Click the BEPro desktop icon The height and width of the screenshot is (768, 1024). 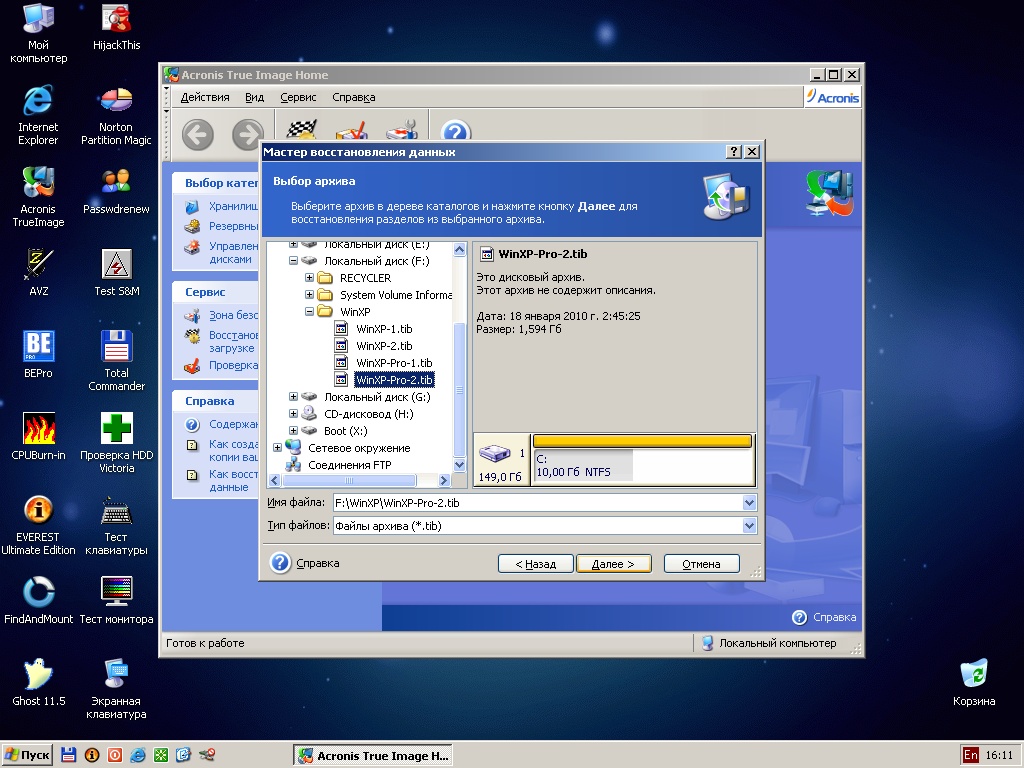tap(38, 355)
